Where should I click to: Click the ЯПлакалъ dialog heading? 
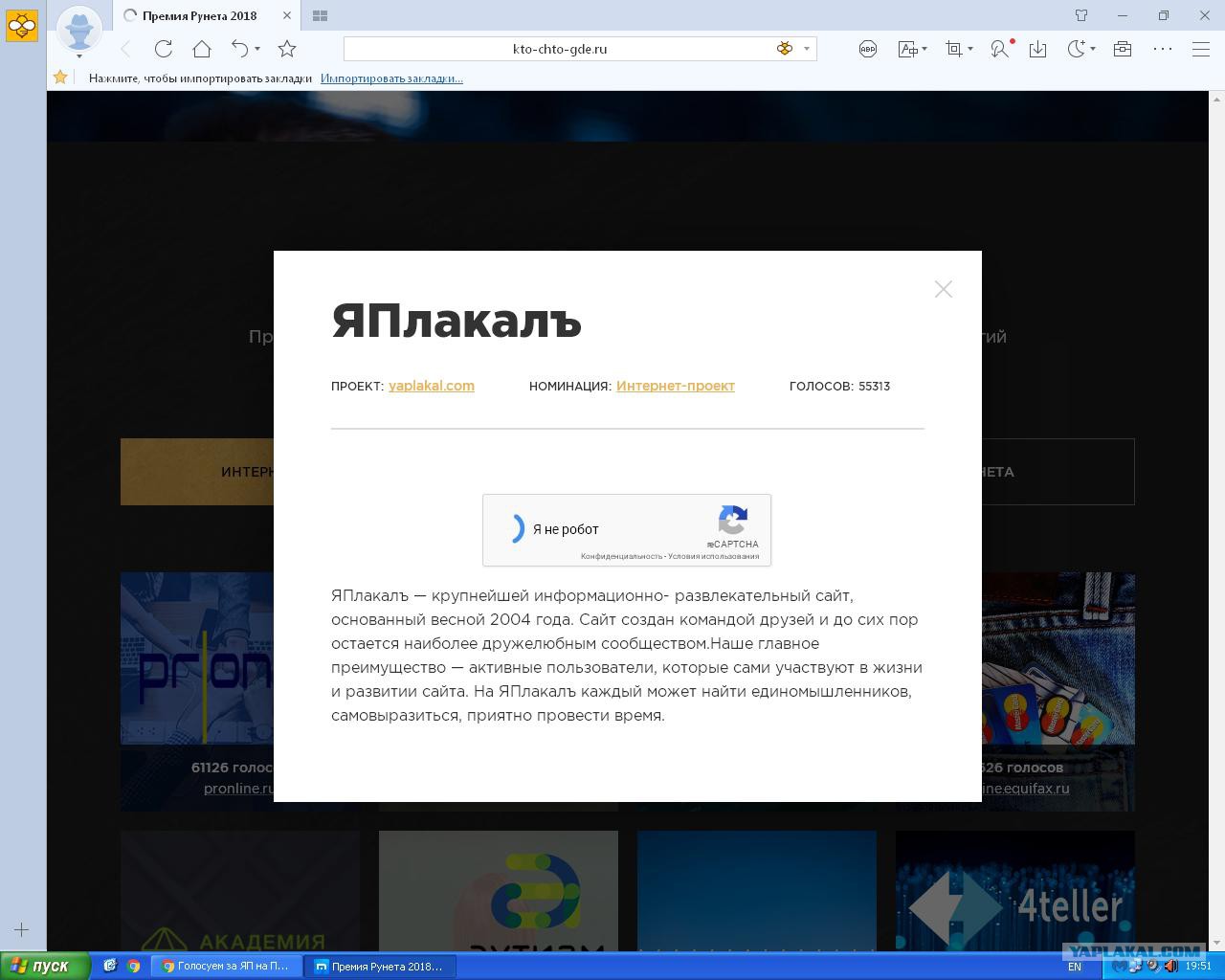tap(457, 320)
